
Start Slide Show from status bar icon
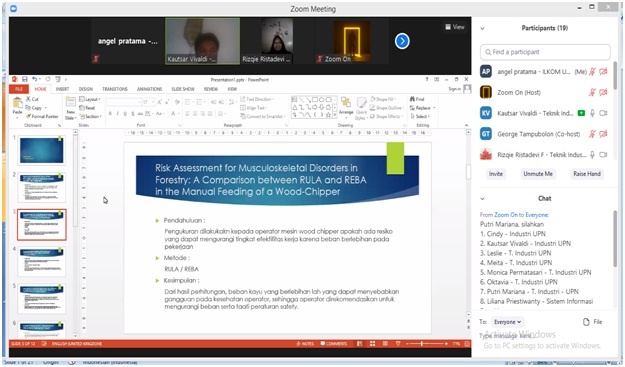click(398, 343)
